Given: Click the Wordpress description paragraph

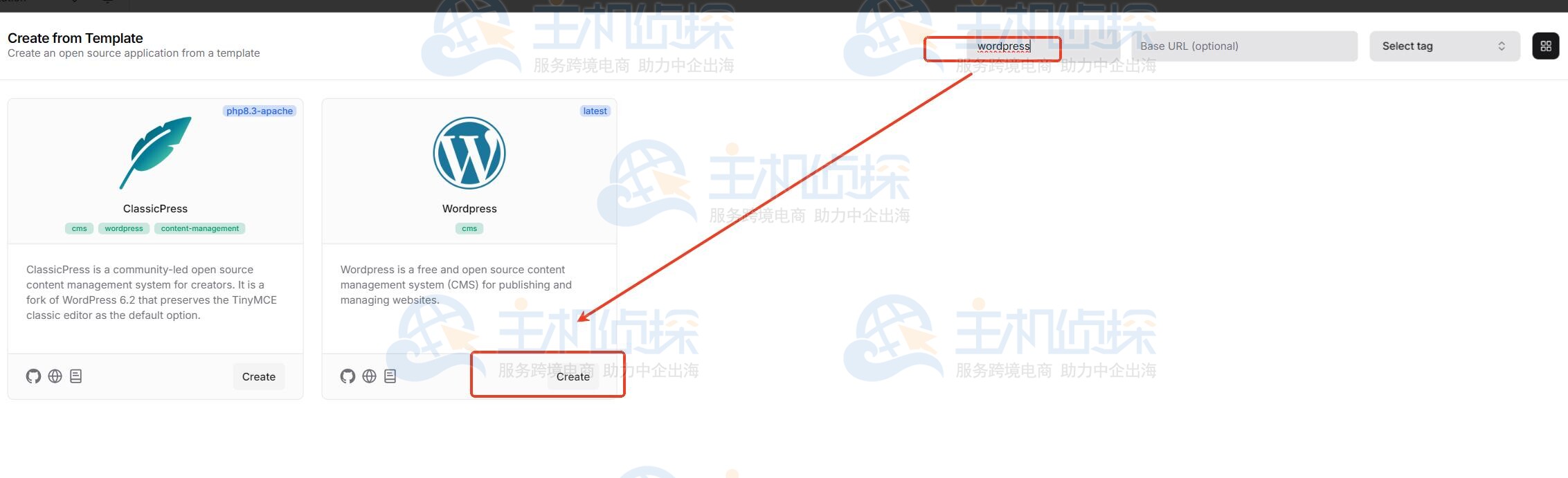Looking at the screenshot, I should point(456,284).
